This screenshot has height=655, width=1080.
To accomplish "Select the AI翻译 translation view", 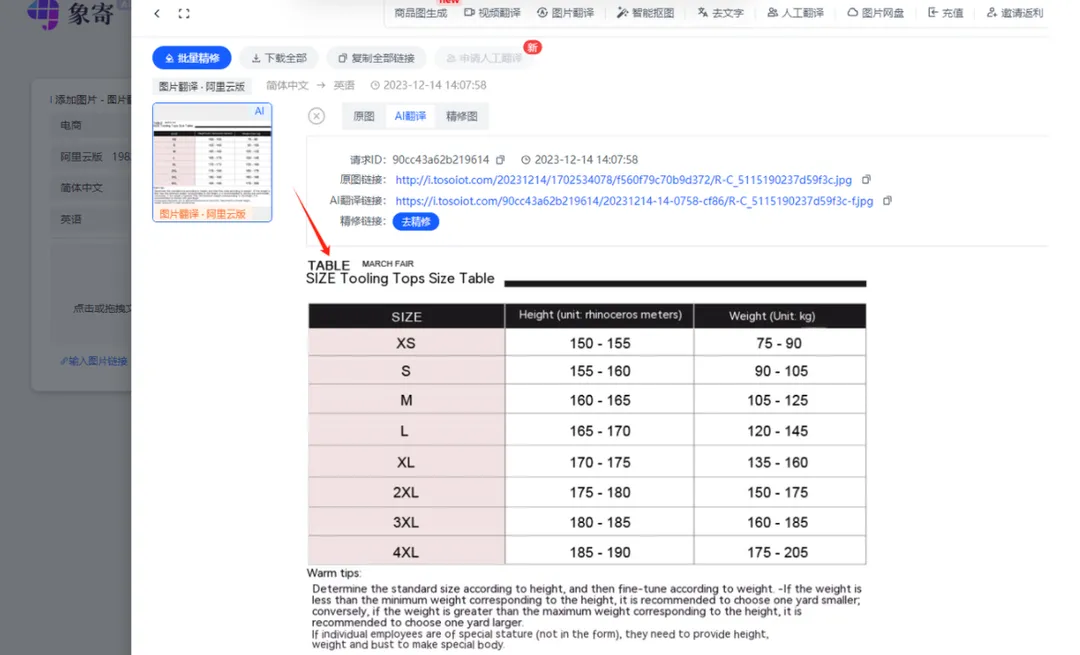I will click(412, 116).
